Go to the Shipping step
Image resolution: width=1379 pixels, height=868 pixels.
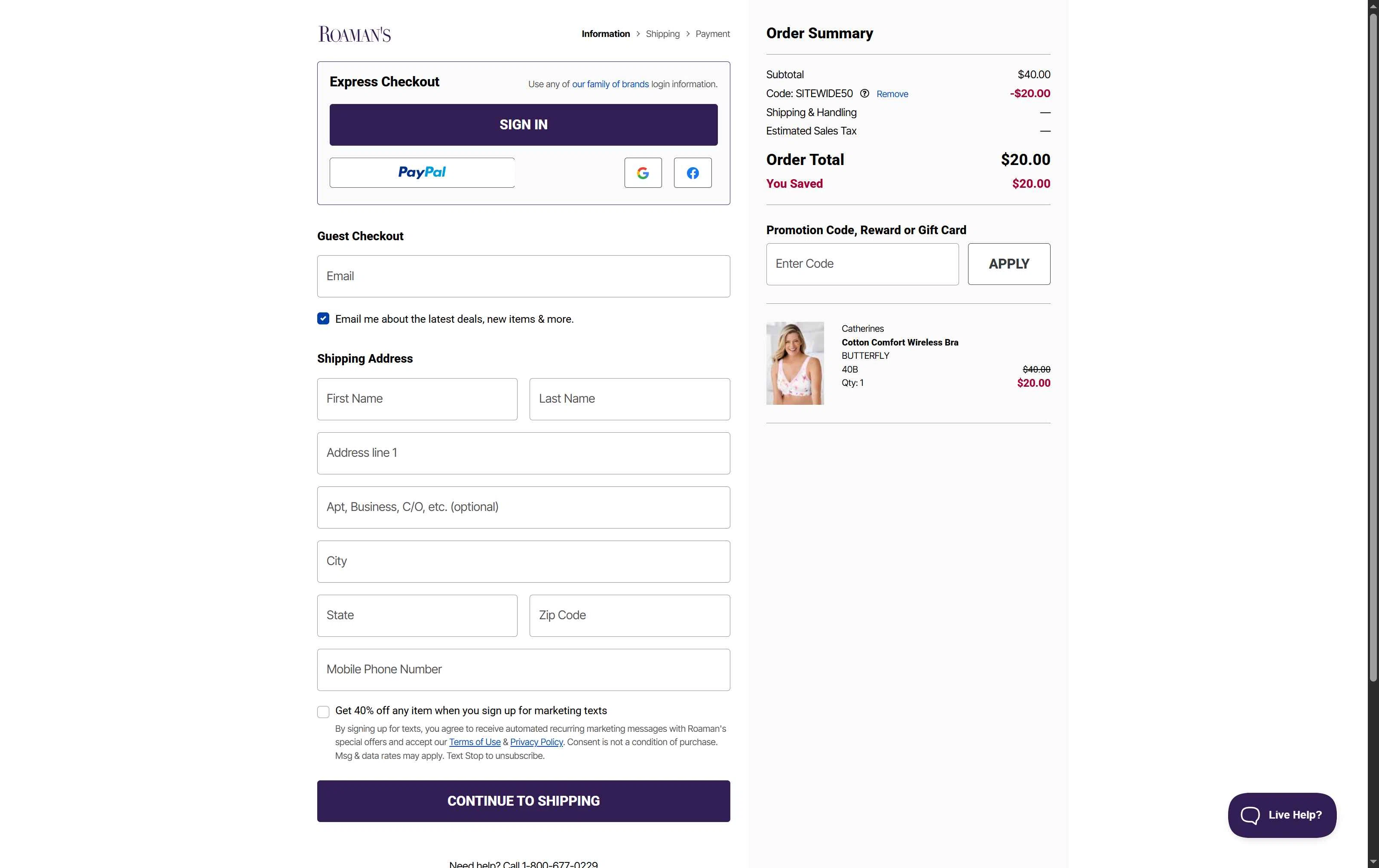662,34
